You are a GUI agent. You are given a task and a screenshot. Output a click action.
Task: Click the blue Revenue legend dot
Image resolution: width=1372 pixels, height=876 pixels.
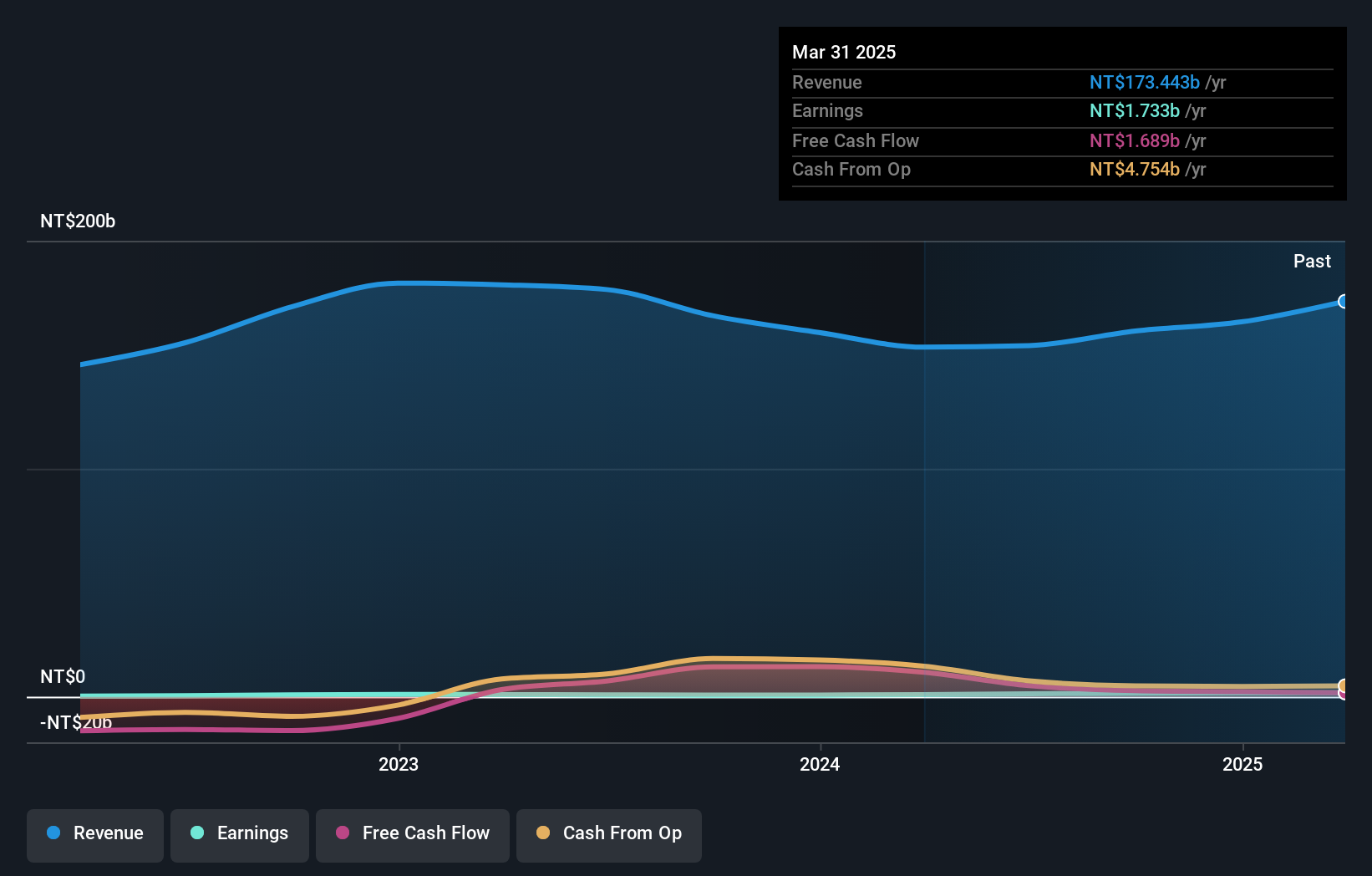click(53, 833)
